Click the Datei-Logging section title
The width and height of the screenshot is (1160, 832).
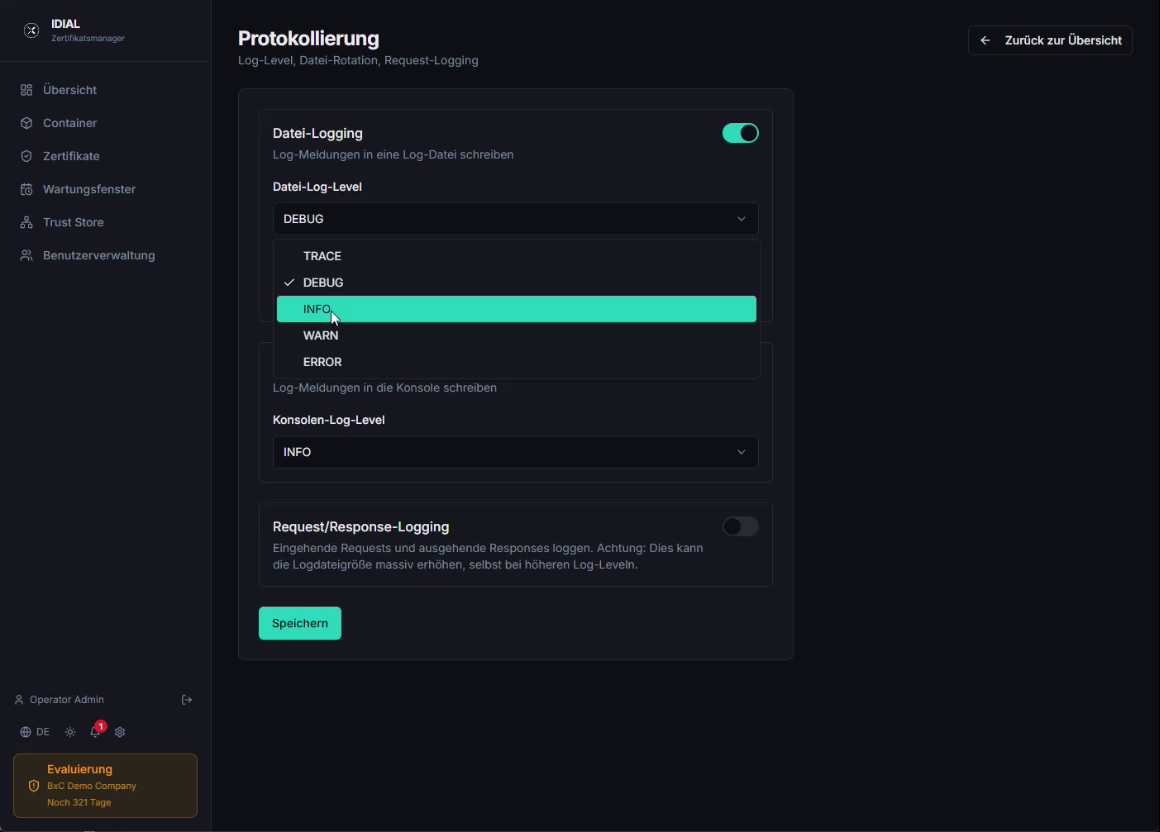[317, 133]
